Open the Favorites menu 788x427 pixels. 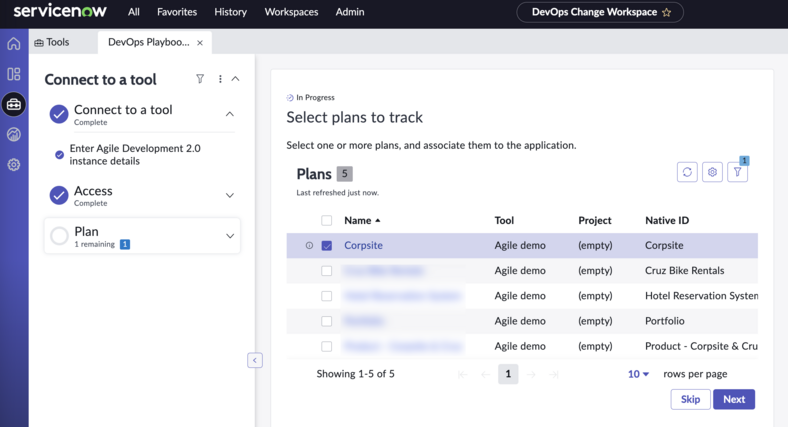pyautogui.click(x=177, y=12)
